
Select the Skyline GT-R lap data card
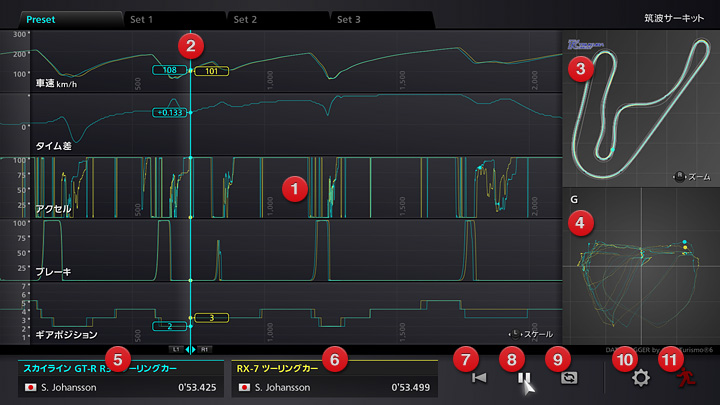[121, 378]
